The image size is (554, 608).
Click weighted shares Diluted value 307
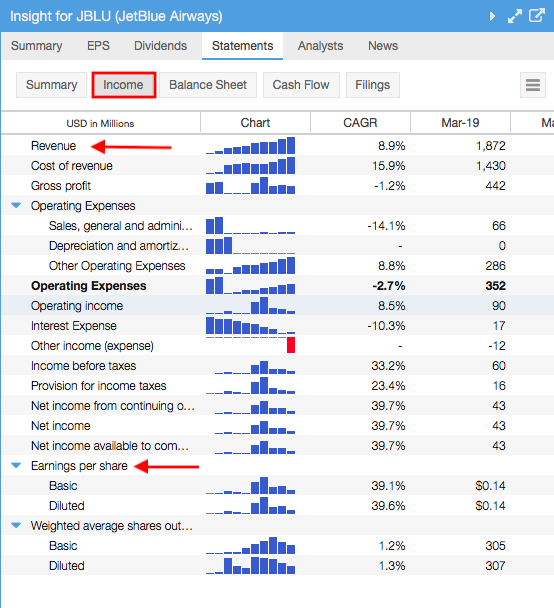[495, 566]
